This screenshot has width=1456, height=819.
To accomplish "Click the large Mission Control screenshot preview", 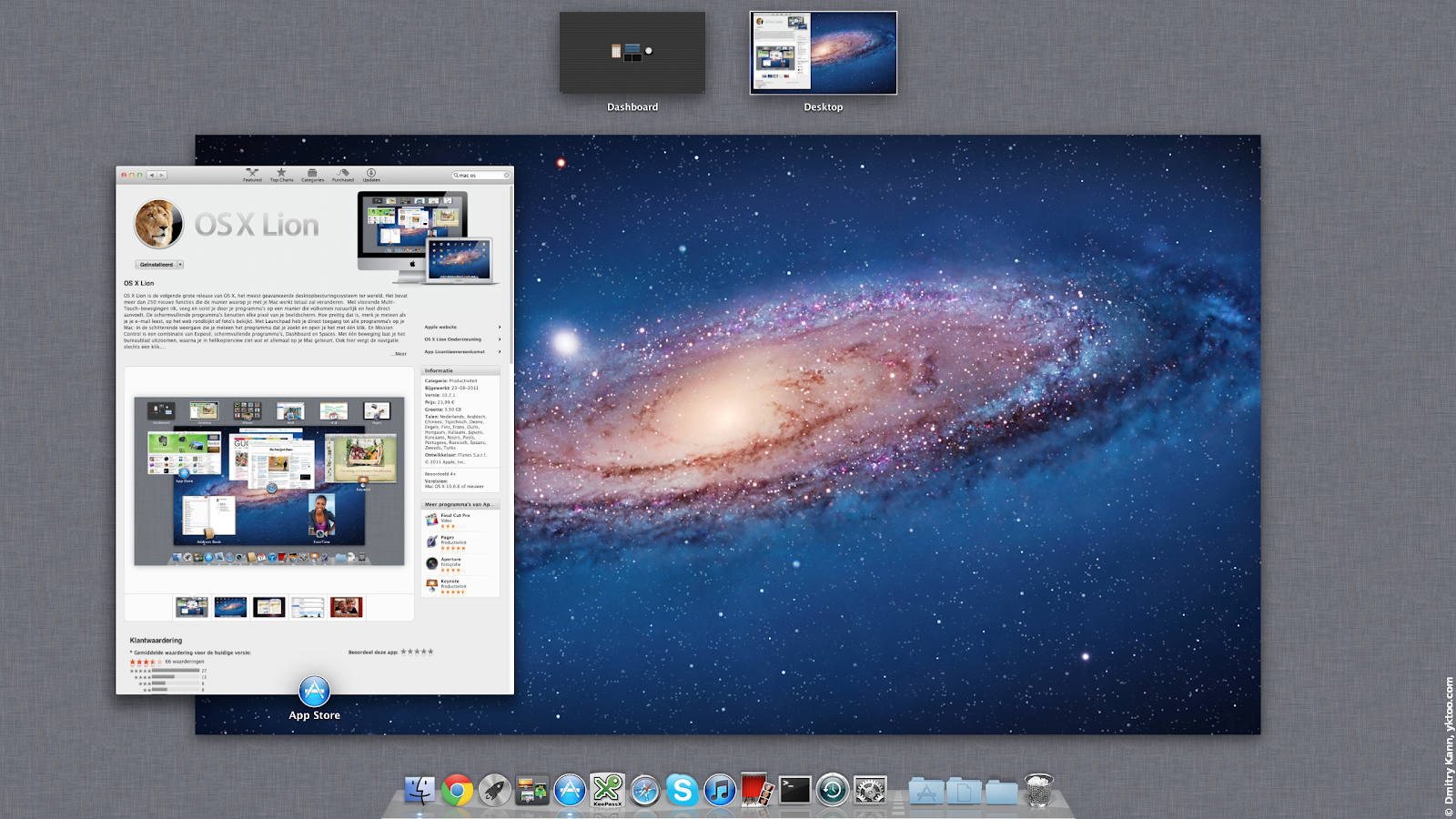I will (x=269, y=480).
